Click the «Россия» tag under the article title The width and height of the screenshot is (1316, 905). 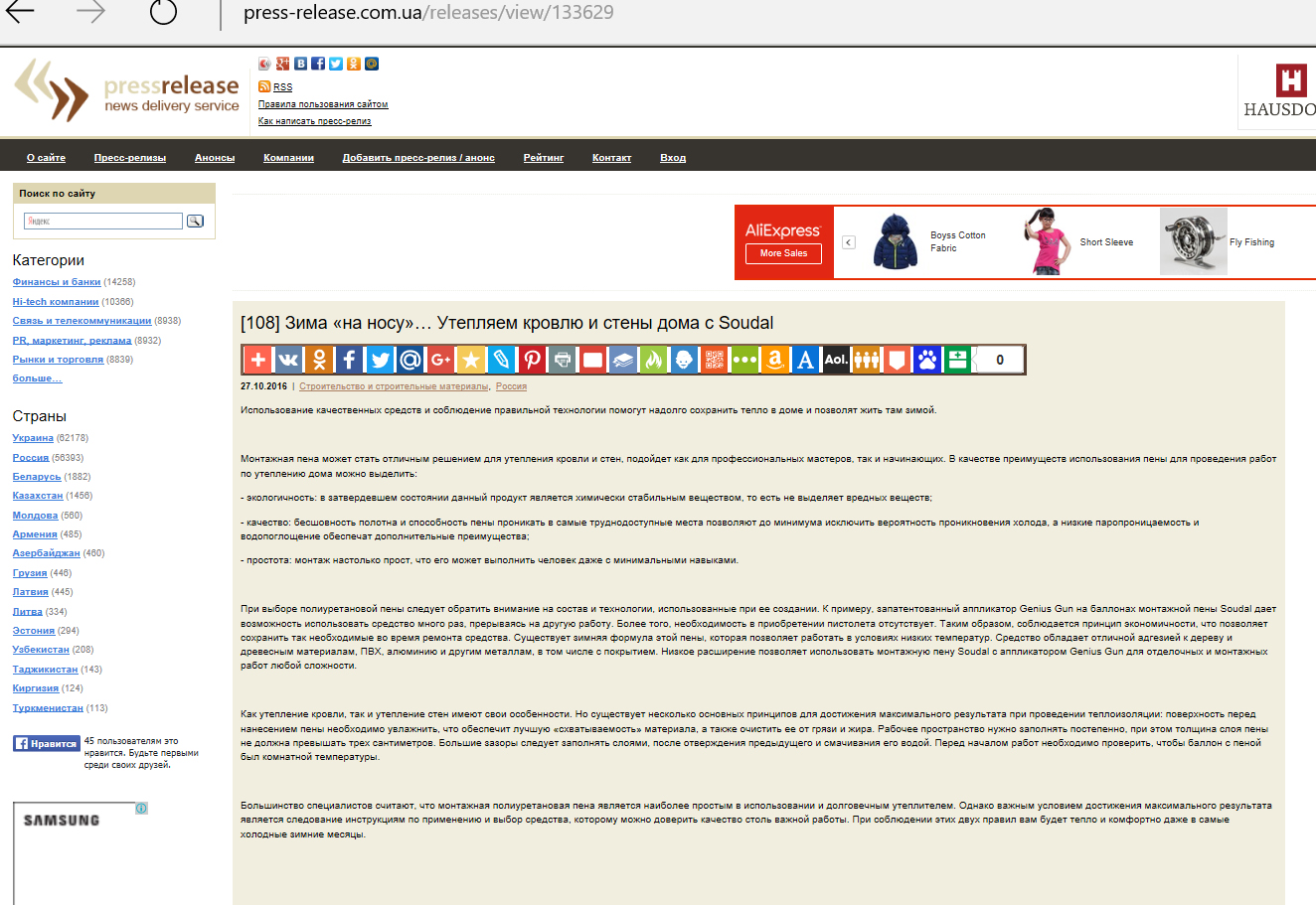pos(511,386)
